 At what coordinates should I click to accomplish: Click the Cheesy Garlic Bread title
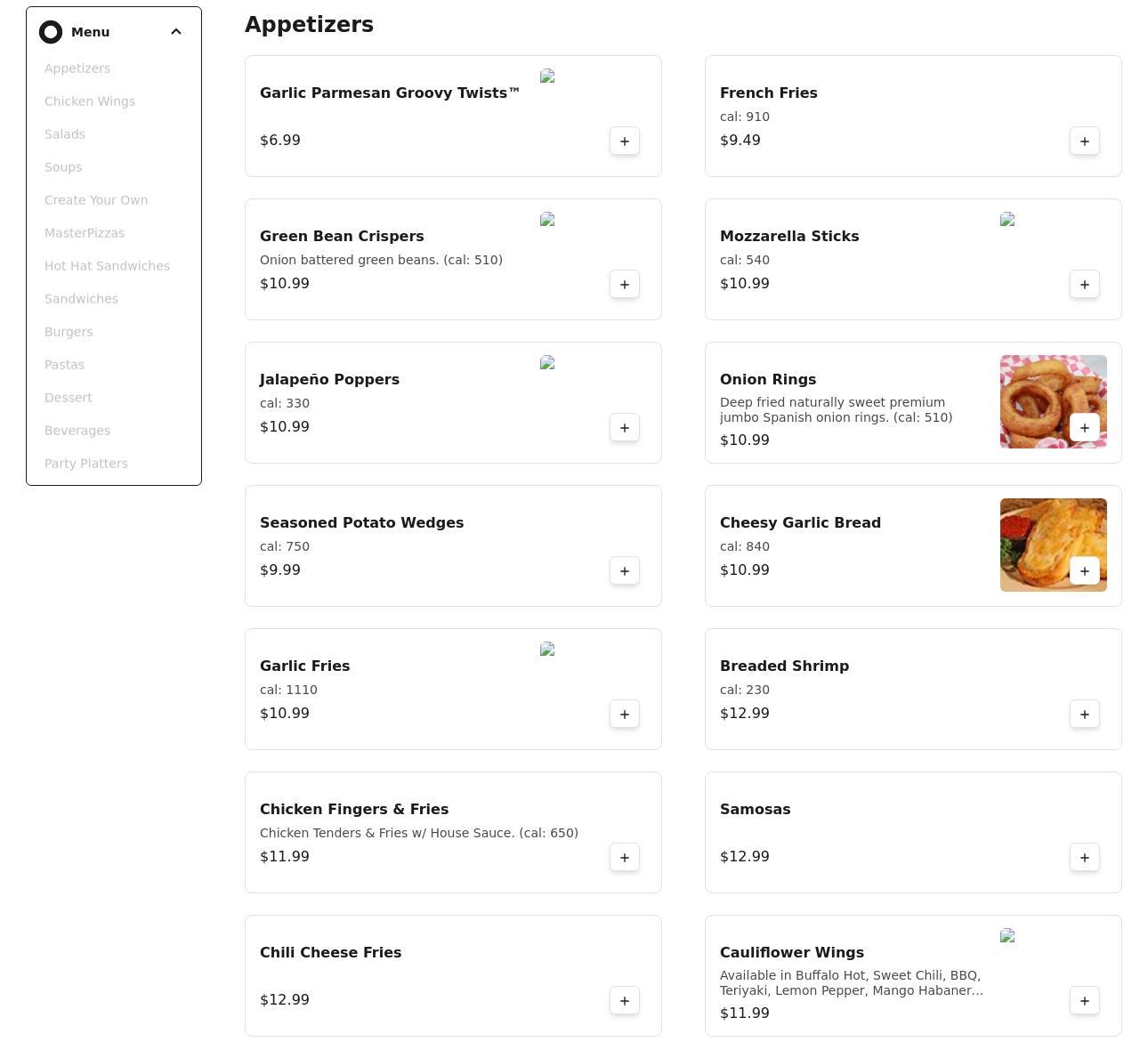800,522
